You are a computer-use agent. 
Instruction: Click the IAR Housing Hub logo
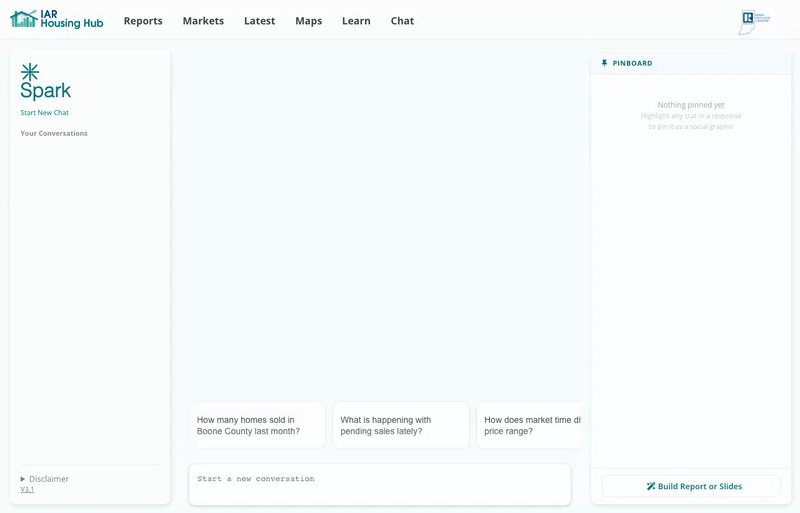[x=57, y=19]
